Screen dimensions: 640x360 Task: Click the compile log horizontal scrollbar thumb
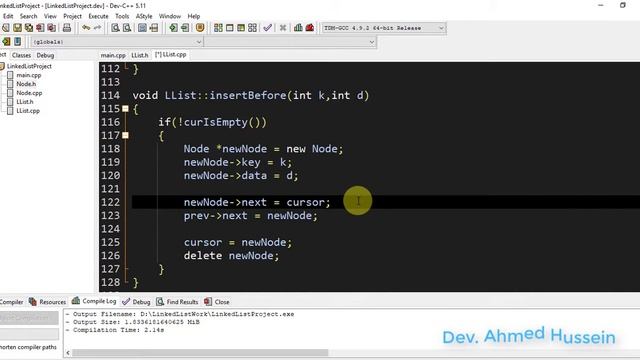[200, 353]
